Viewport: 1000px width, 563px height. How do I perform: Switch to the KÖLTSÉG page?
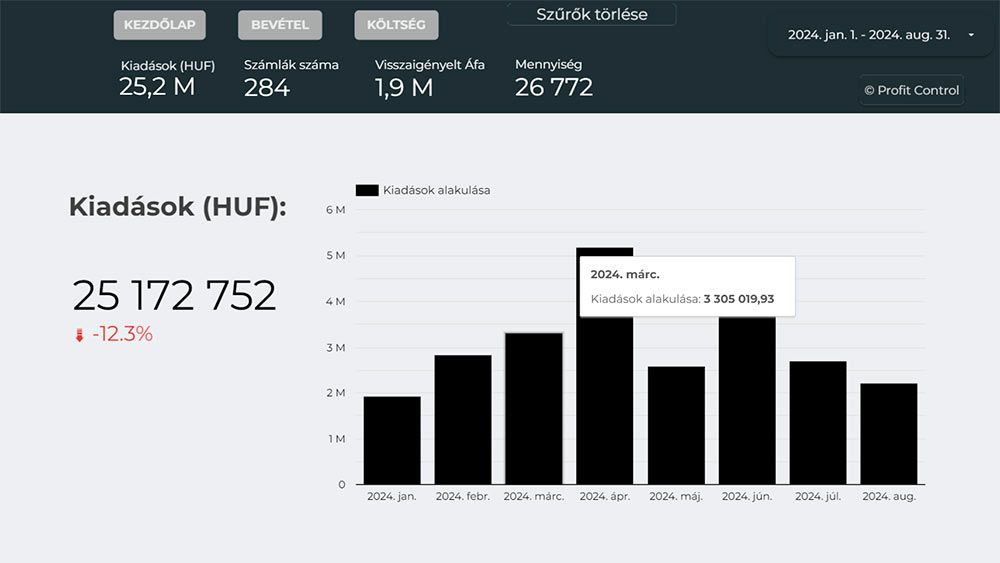pyautogui.click(x=396, y=25)
